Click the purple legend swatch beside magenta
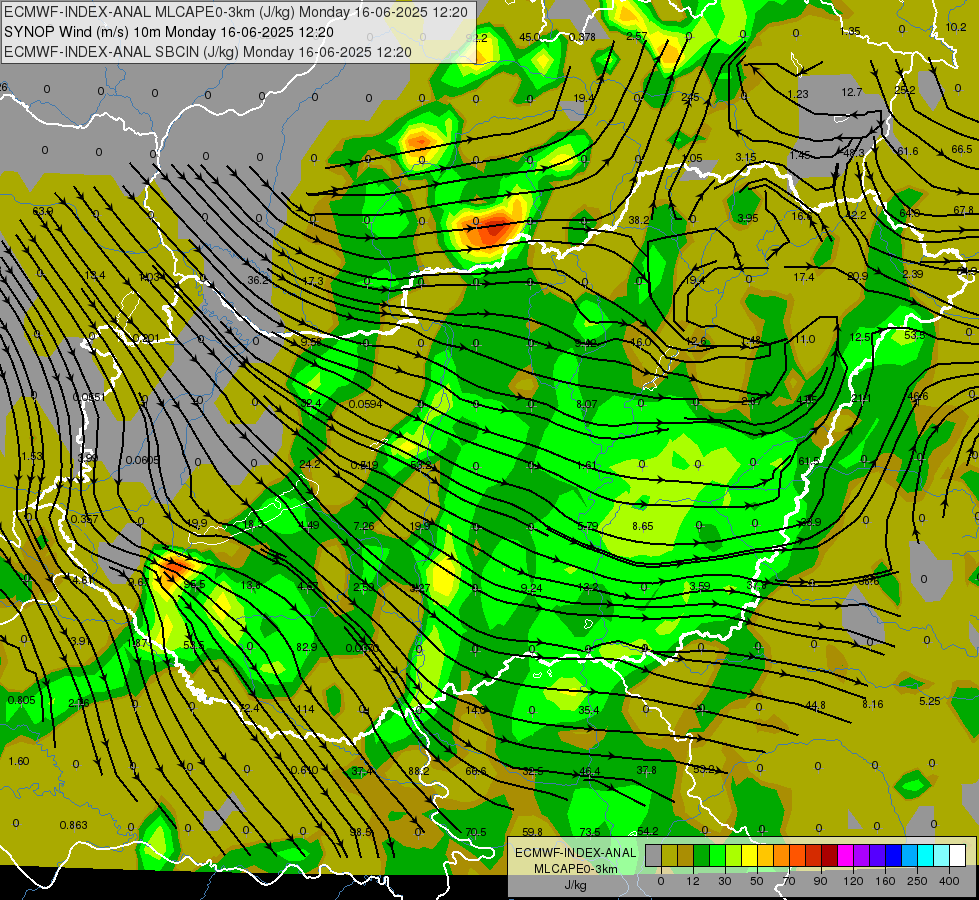The width and height of the screenshot is (979, 900). 862,855
